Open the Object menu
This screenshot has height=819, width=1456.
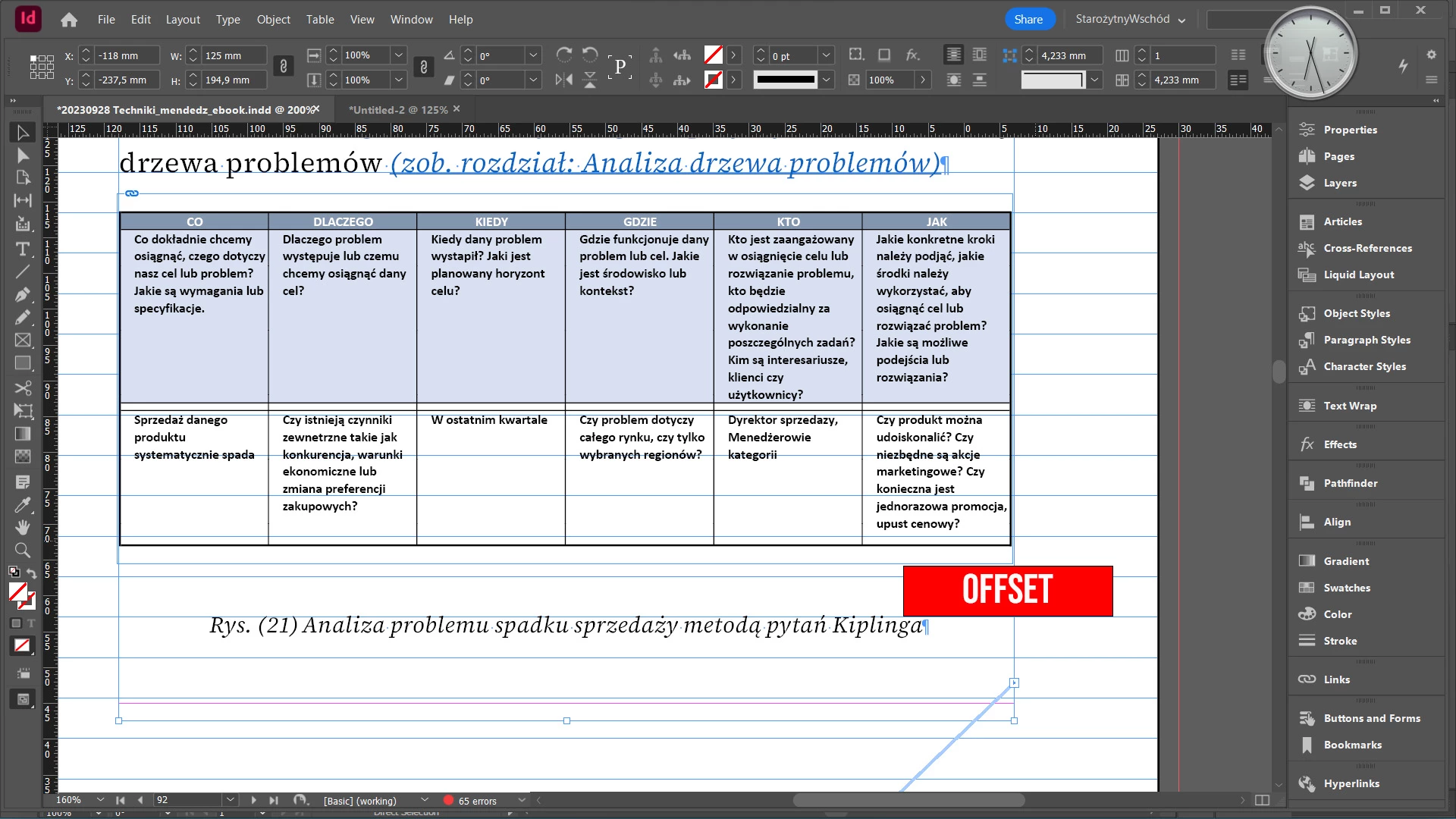pyautogui.click(x=273, y=20)
